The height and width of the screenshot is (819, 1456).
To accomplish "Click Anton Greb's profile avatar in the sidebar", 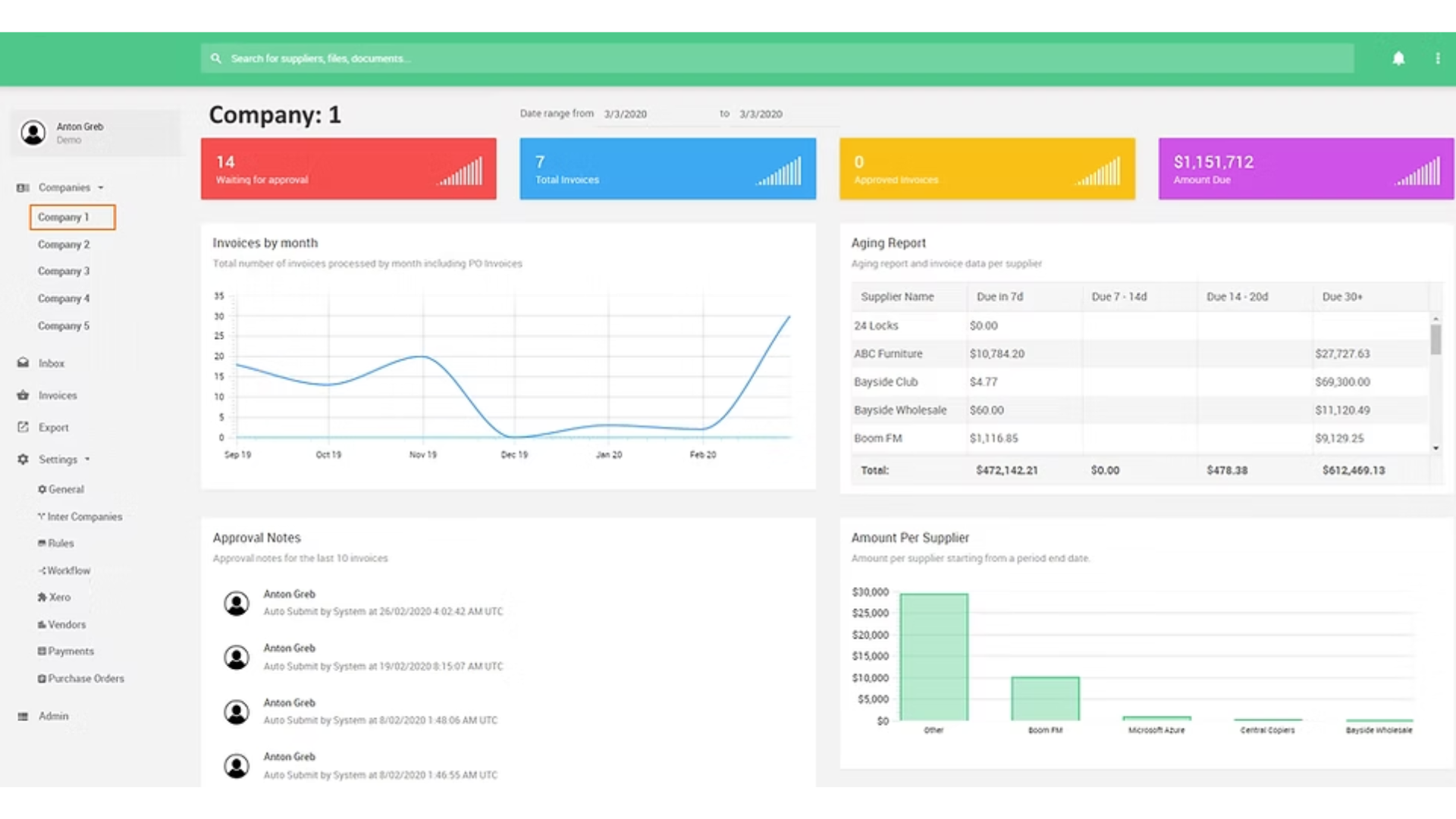I will 33,133.
